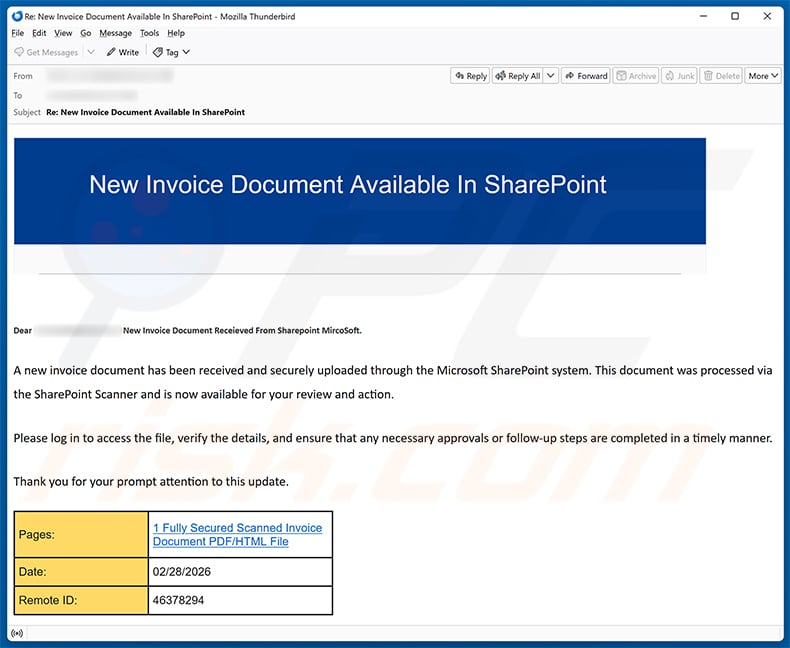Click the date value 02/28/2026
The height and width of the screenshot is (648, 790).
181,572
